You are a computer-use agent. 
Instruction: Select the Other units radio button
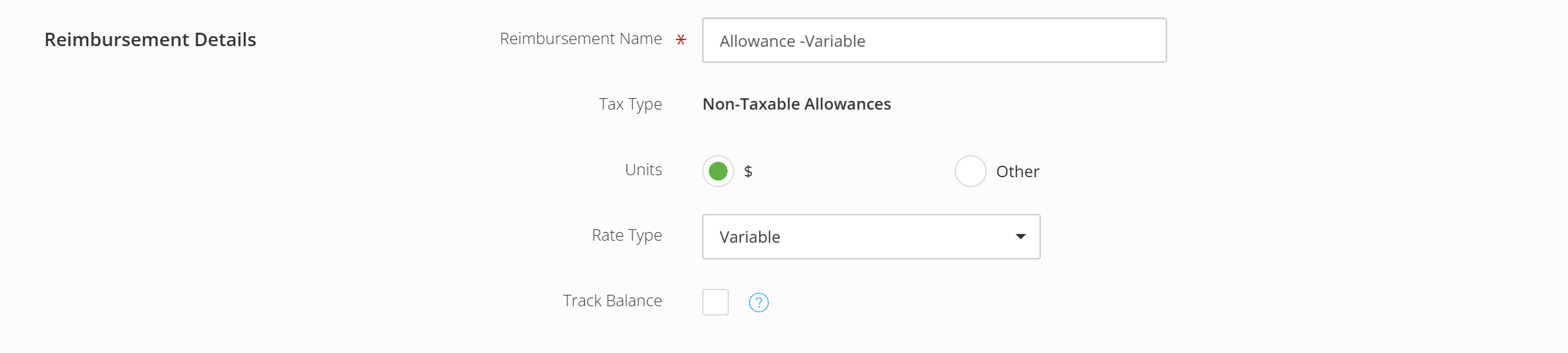coord(971,171)
